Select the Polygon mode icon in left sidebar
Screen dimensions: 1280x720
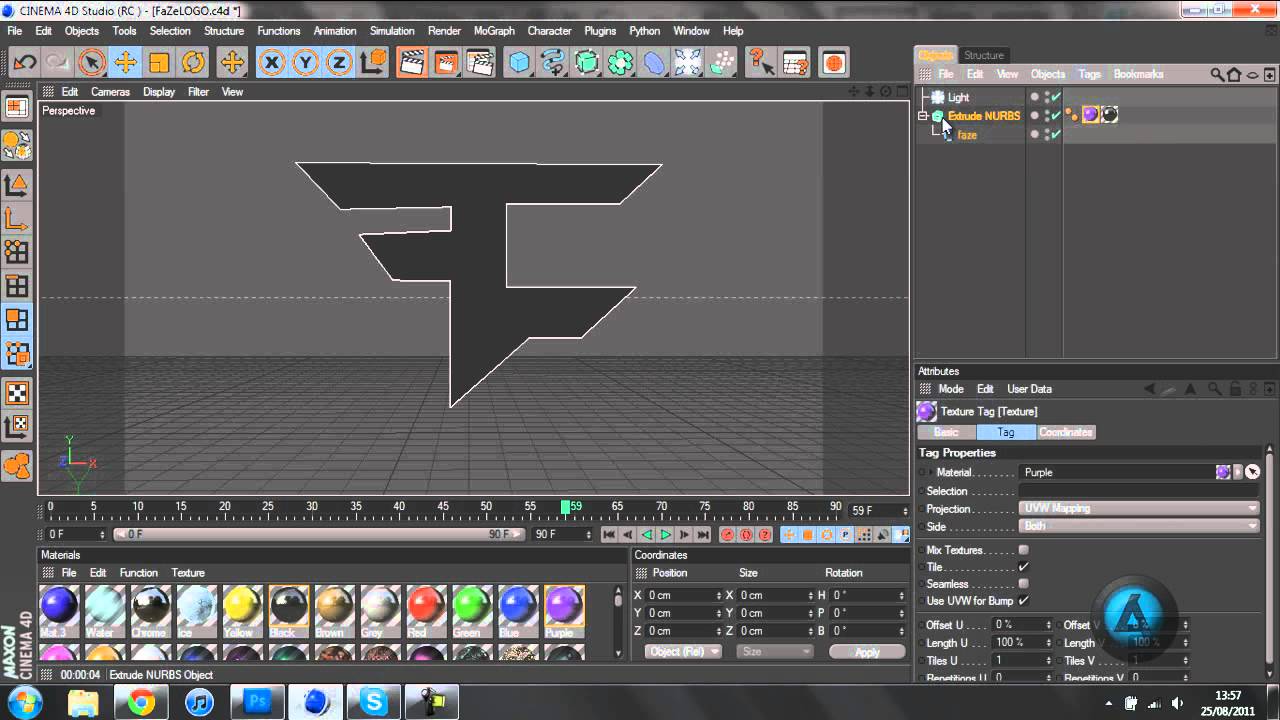pos(17,320)
